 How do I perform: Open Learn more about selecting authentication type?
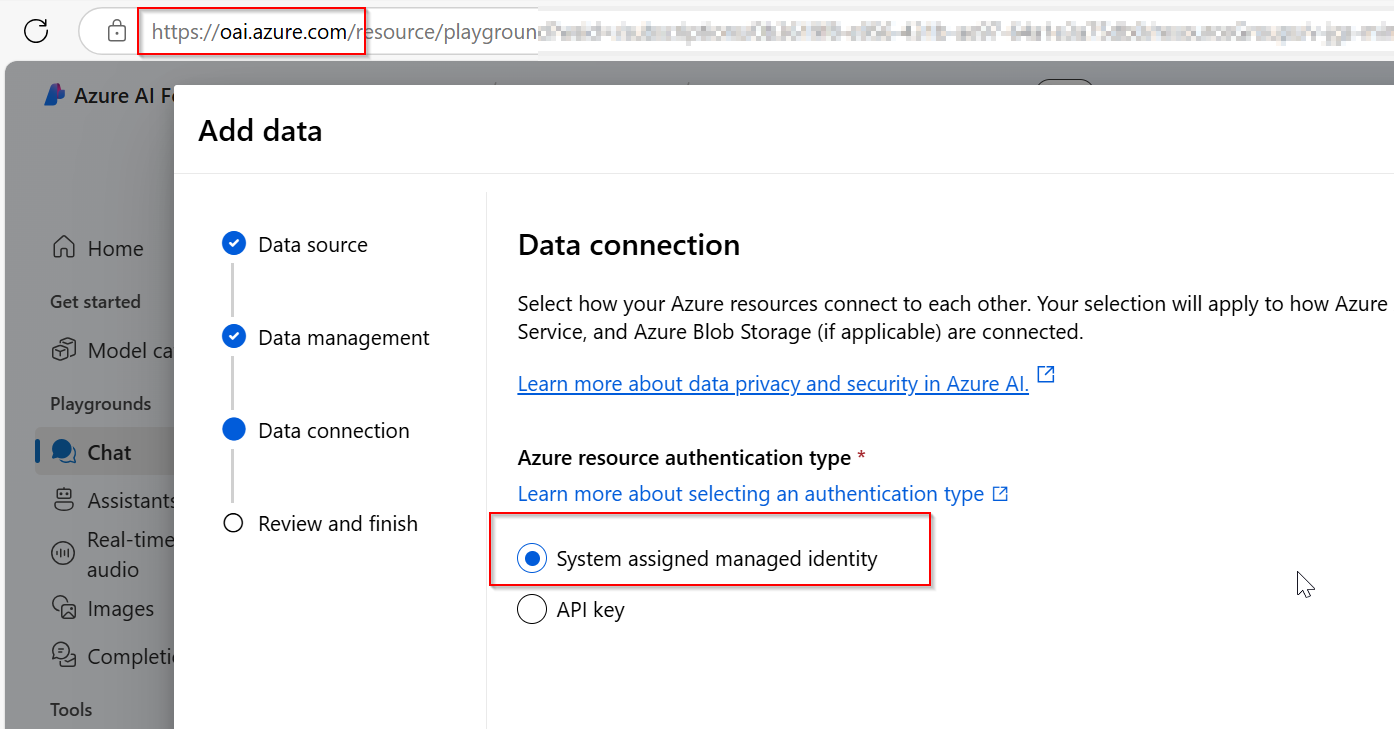pos(751,493)
